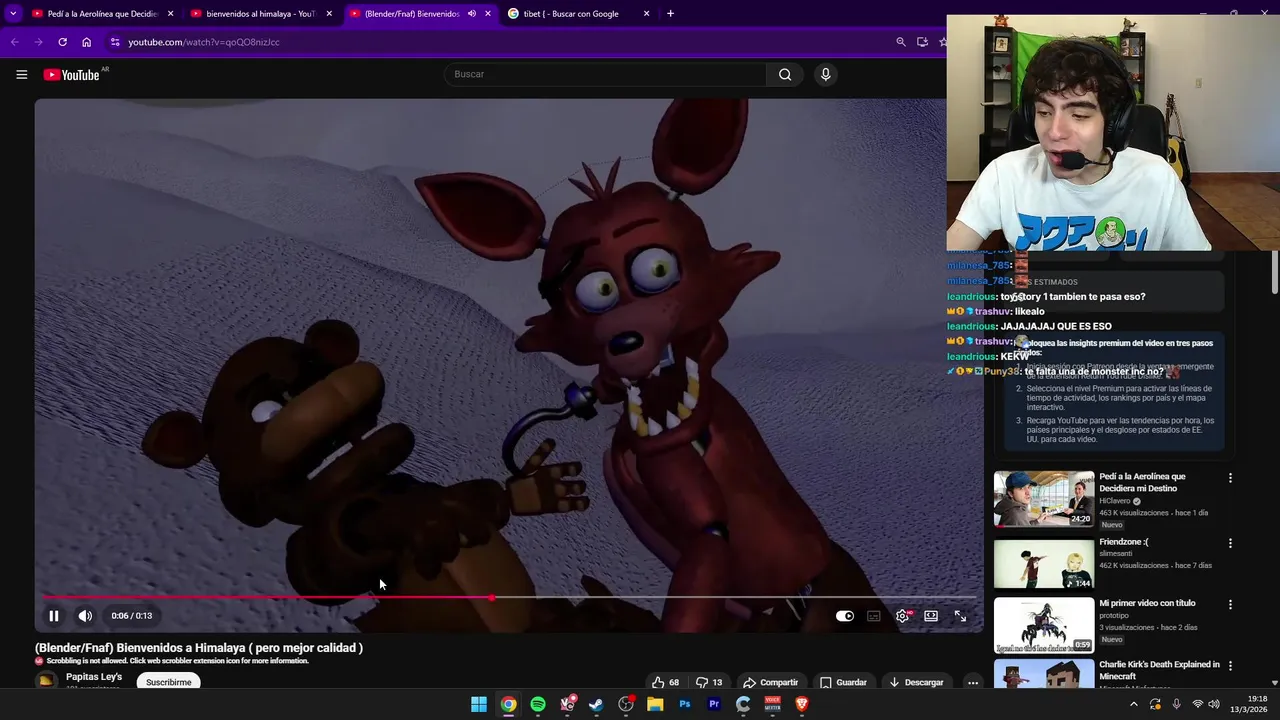Open options for 'Mi primer video con título'
Viewport: 1280px width, 720px height.
tap(1230, 605)
